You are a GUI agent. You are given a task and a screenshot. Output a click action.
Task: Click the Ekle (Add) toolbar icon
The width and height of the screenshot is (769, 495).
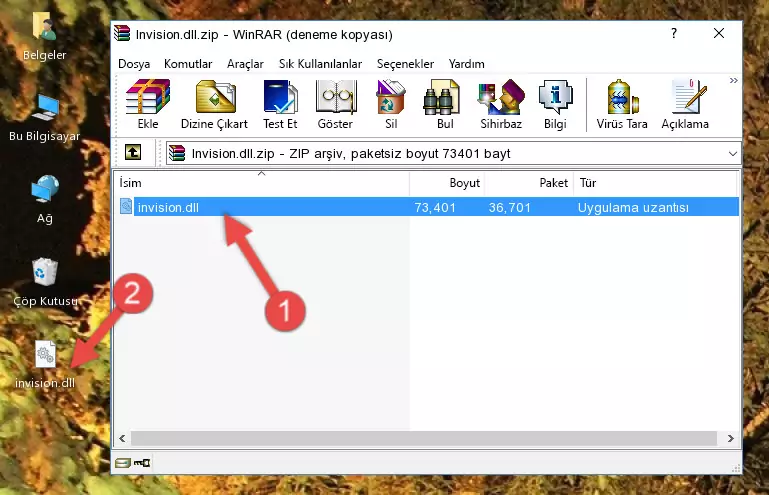click(148, 104)
